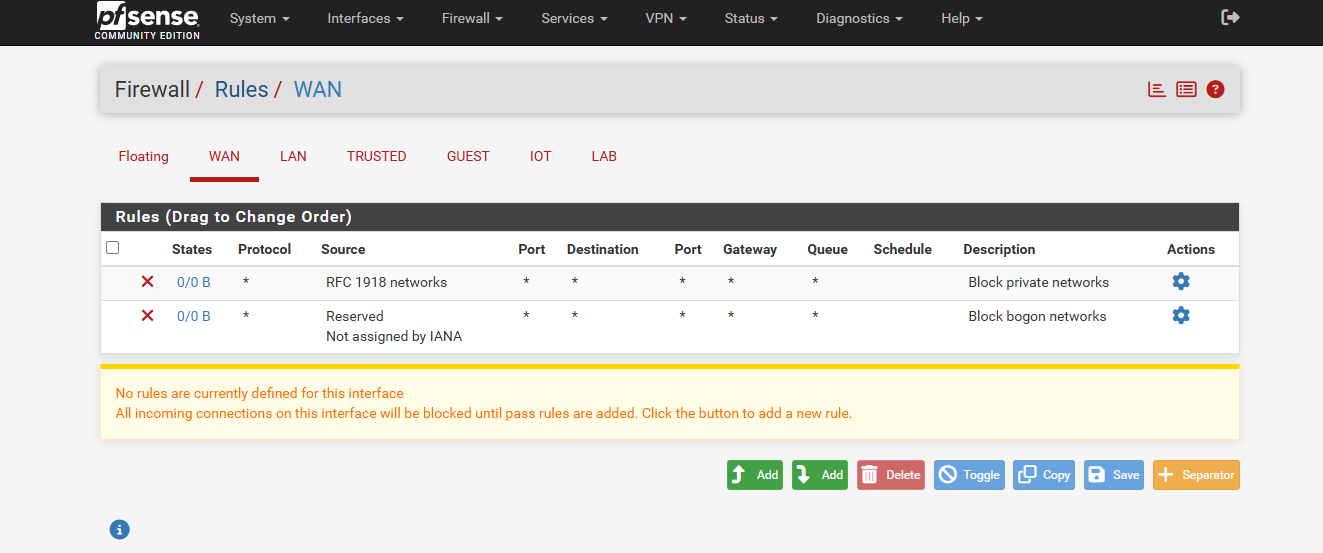Viewport: 1323px width, 553px height.
Task: Open the related status chart icon
Action: pos(1157,89)
